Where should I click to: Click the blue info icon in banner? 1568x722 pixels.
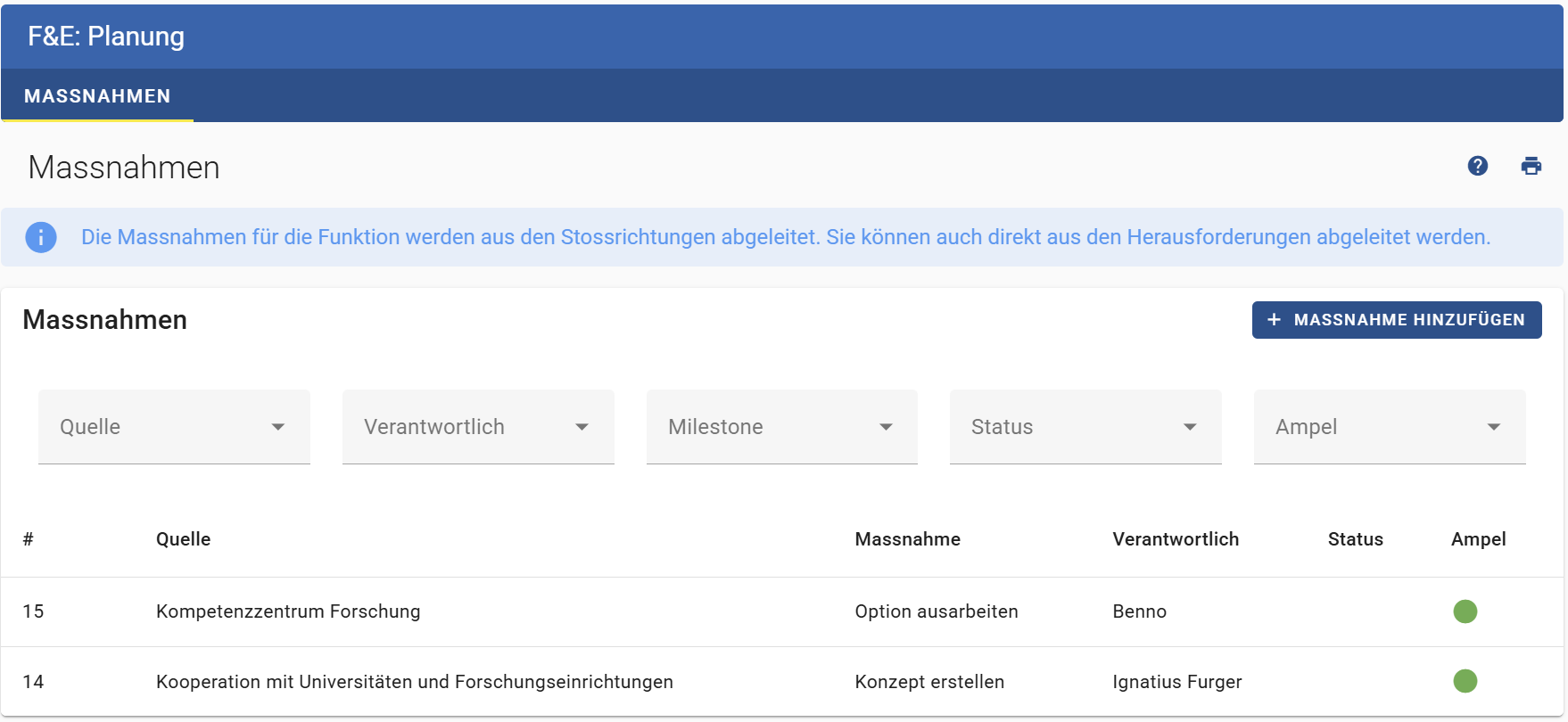[x=41, y=237]
